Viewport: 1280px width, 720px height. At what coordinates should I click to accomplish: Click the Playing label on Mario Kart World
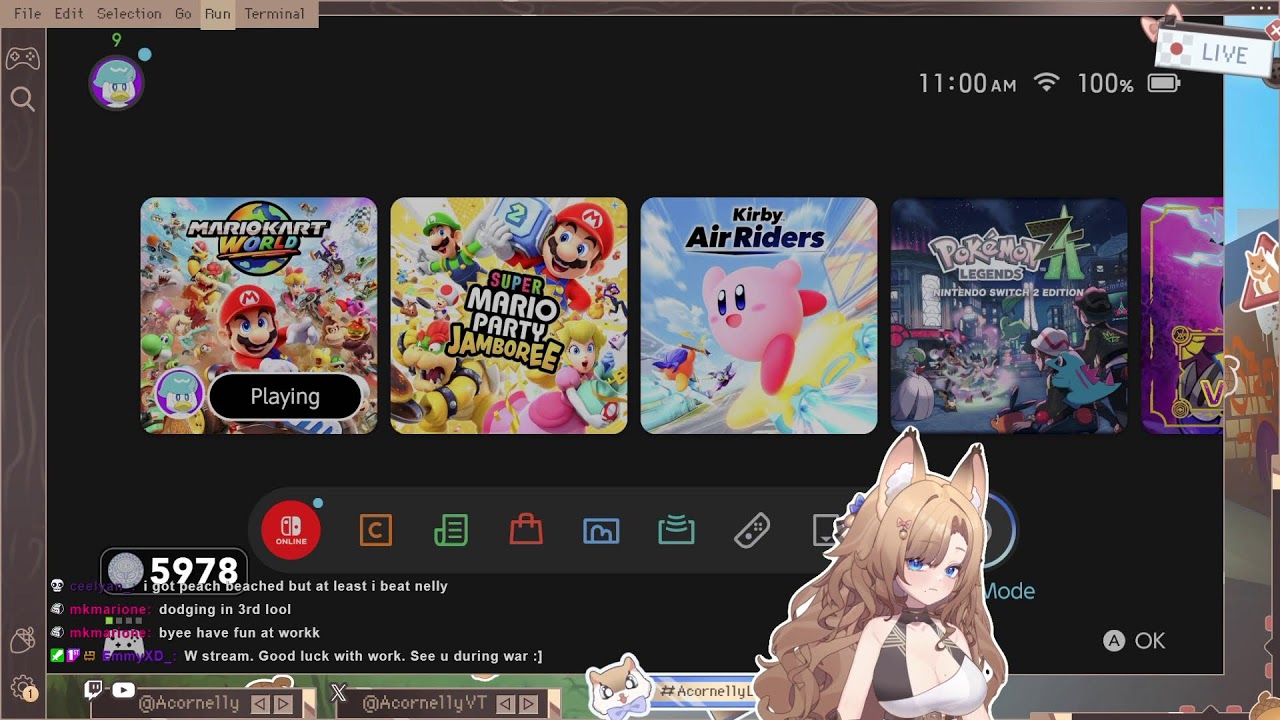click(x=285, y=397)
